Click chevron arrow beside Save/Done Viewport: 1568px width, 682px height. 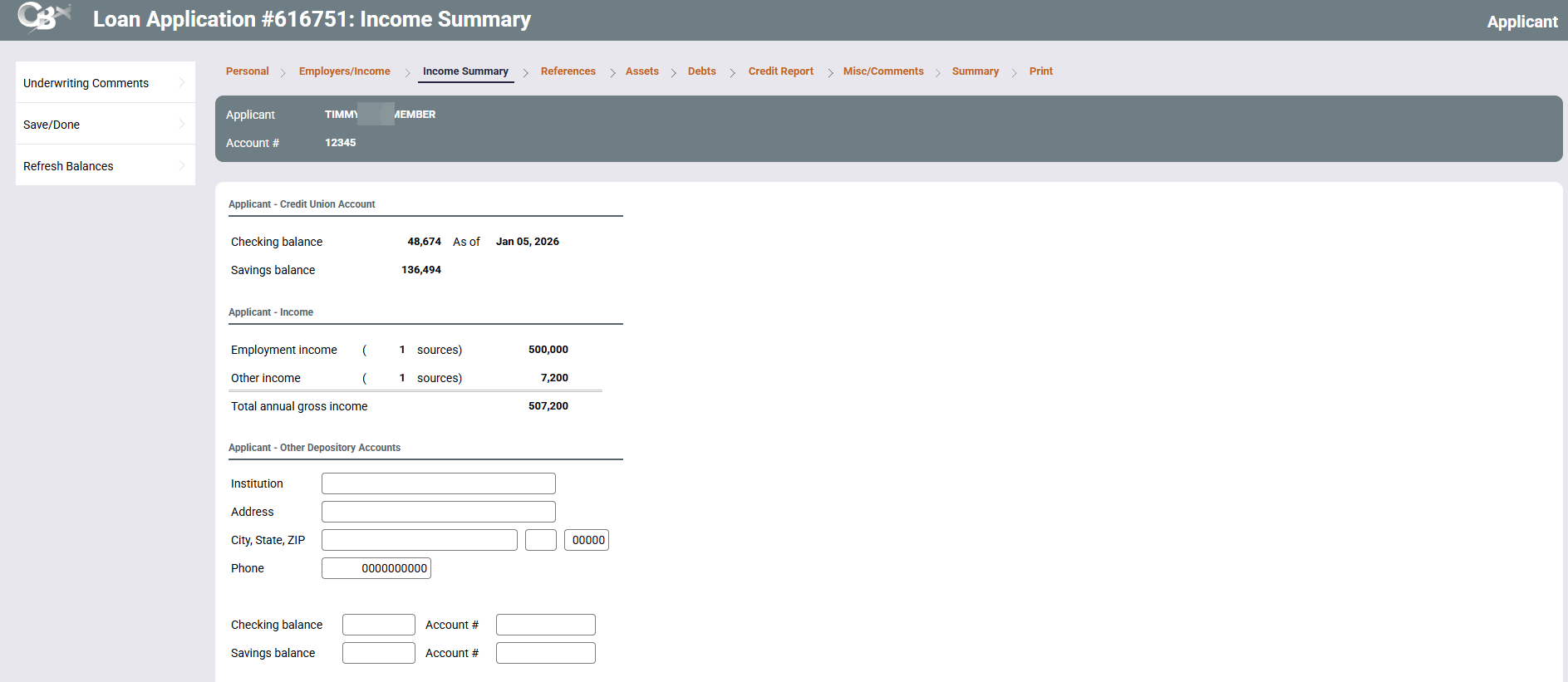pos(181,124)
